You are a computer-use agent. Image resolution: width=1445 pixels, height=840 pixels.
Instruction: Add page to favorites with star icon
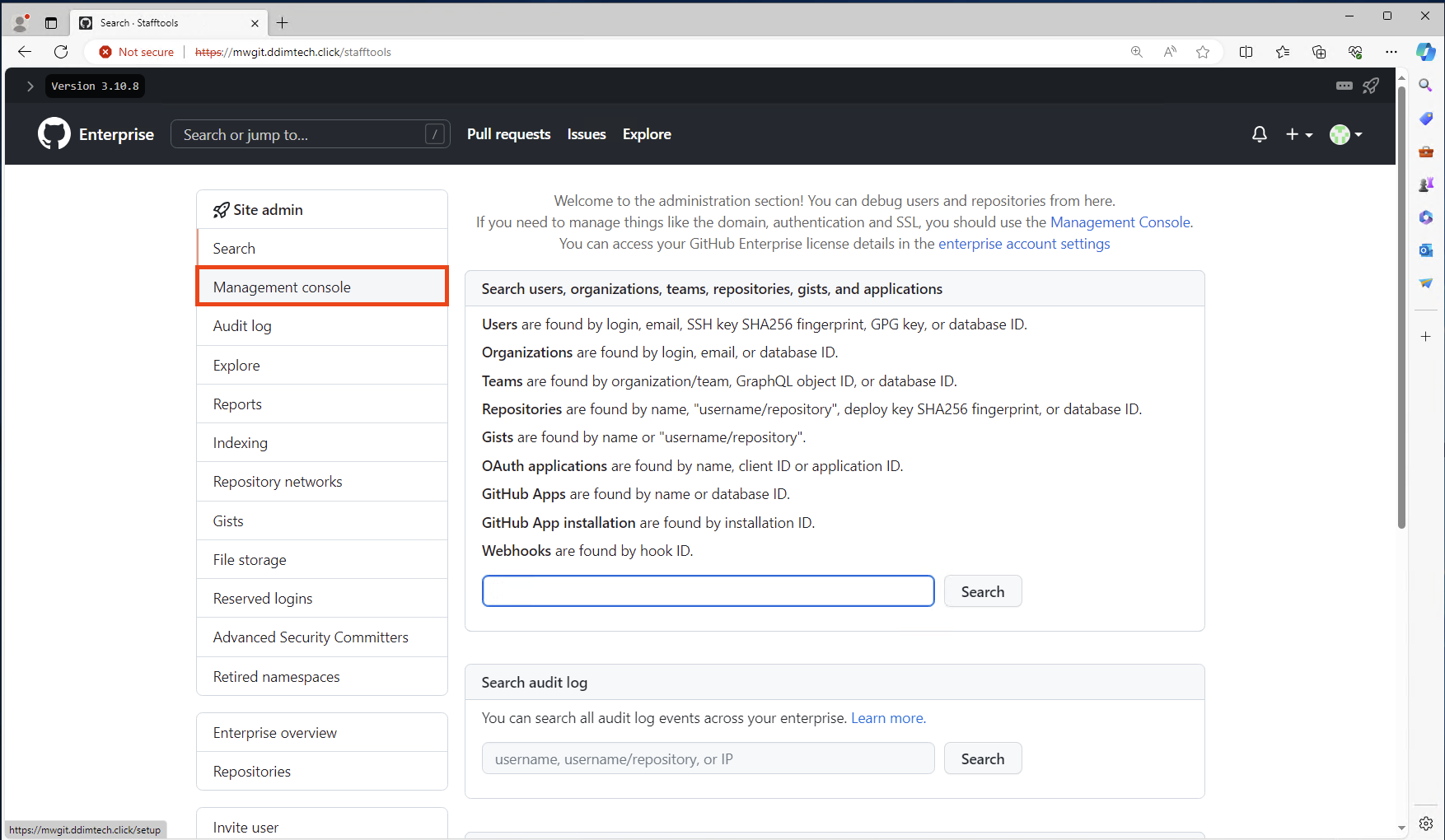1203,52
